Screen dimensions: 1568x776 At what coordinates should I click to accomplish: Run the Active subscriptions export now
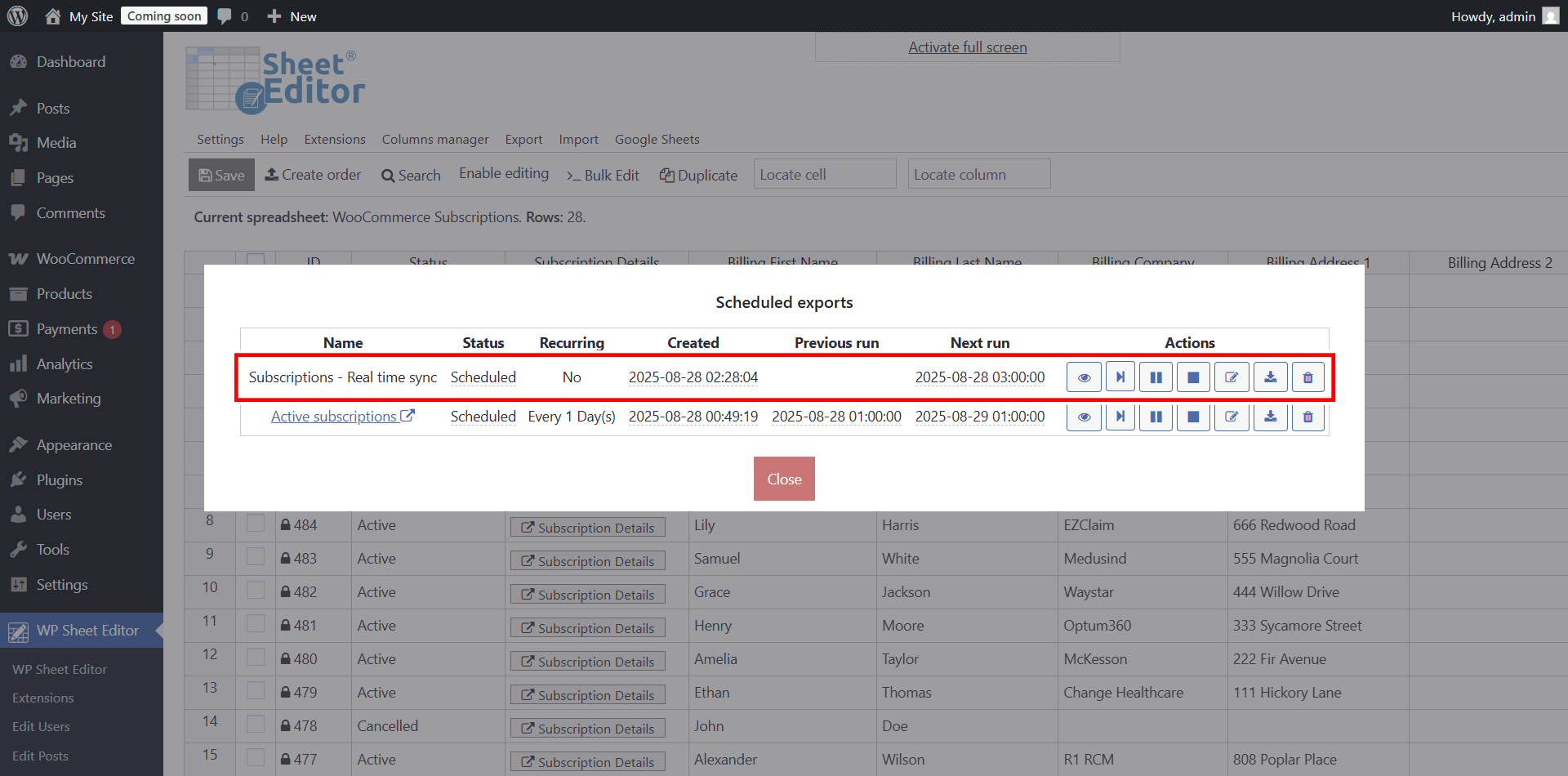tap(1120, 417)
